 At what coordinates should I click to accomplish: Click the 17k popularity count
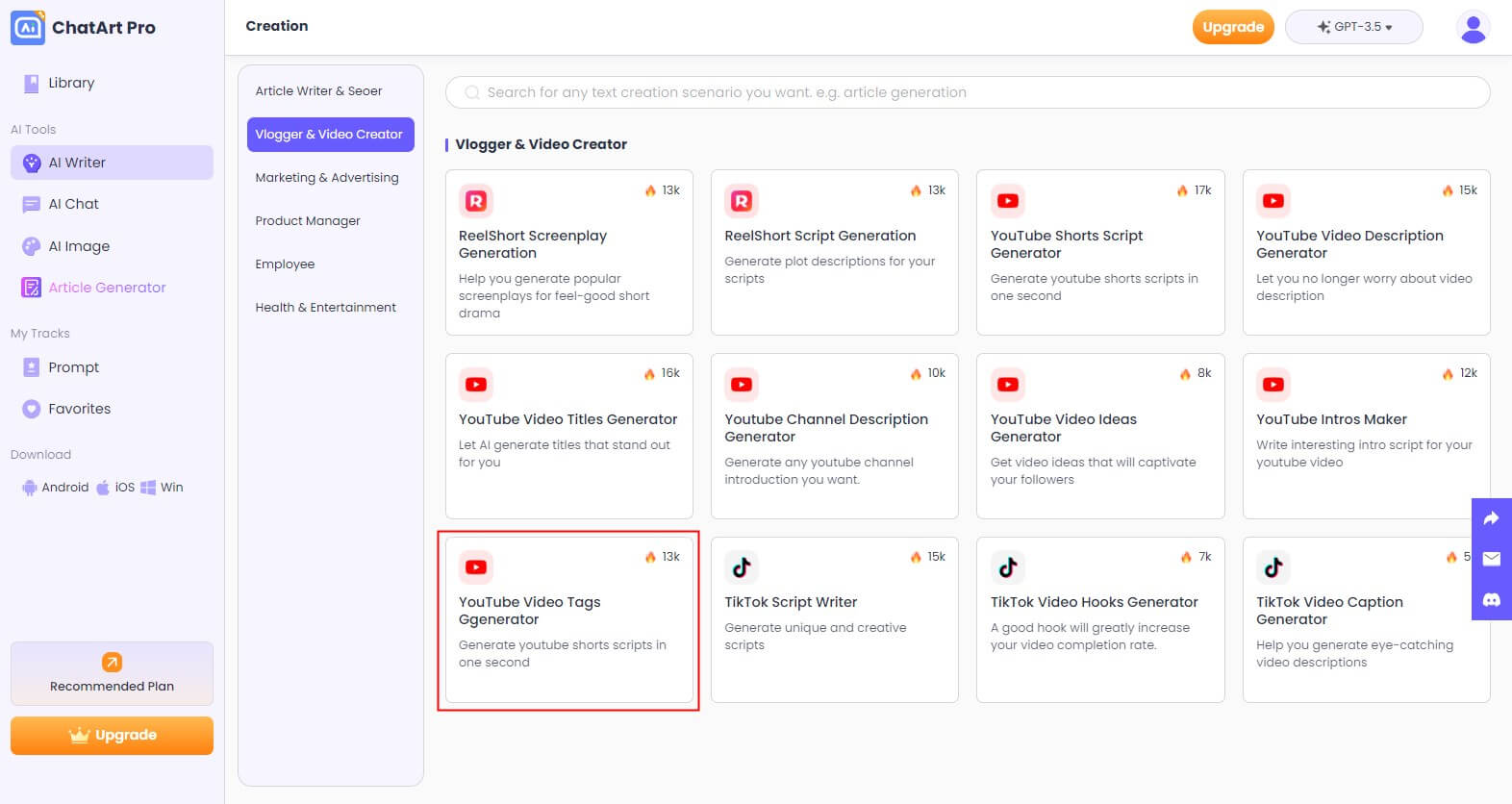click(x=1202, y=190)
